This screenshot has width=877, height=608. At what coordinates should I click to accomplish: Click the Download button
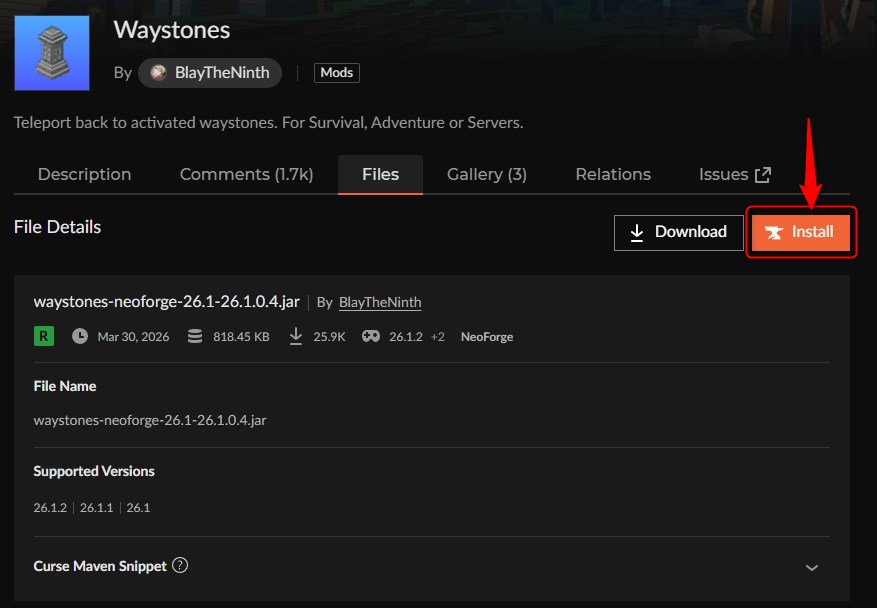tap(678, 232)
